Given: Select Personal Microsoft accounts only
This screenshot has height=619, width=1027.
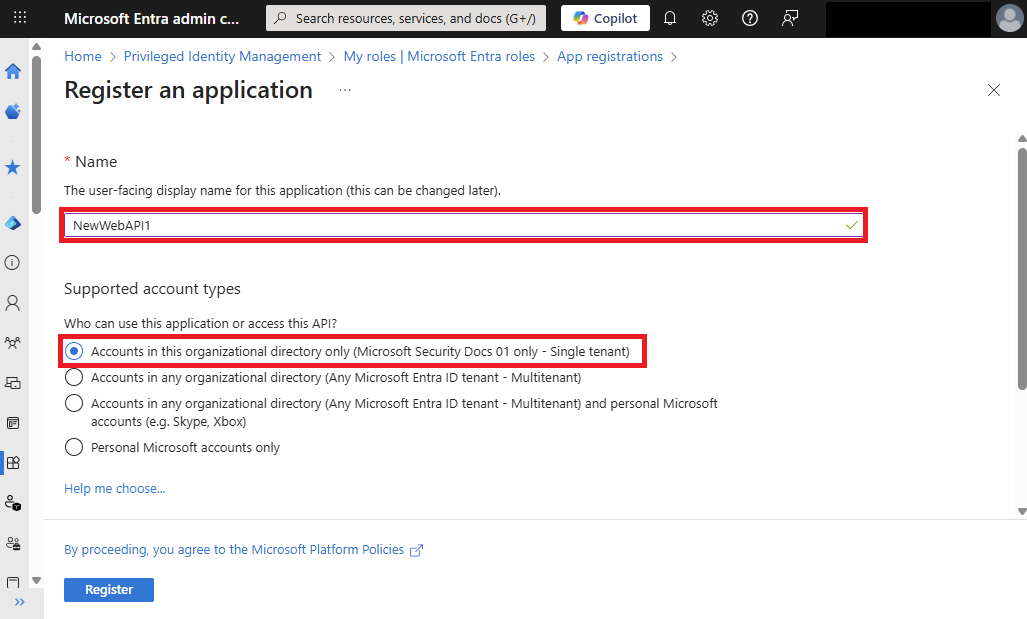Looking at the screenshot, I should [x=74, y=447].
